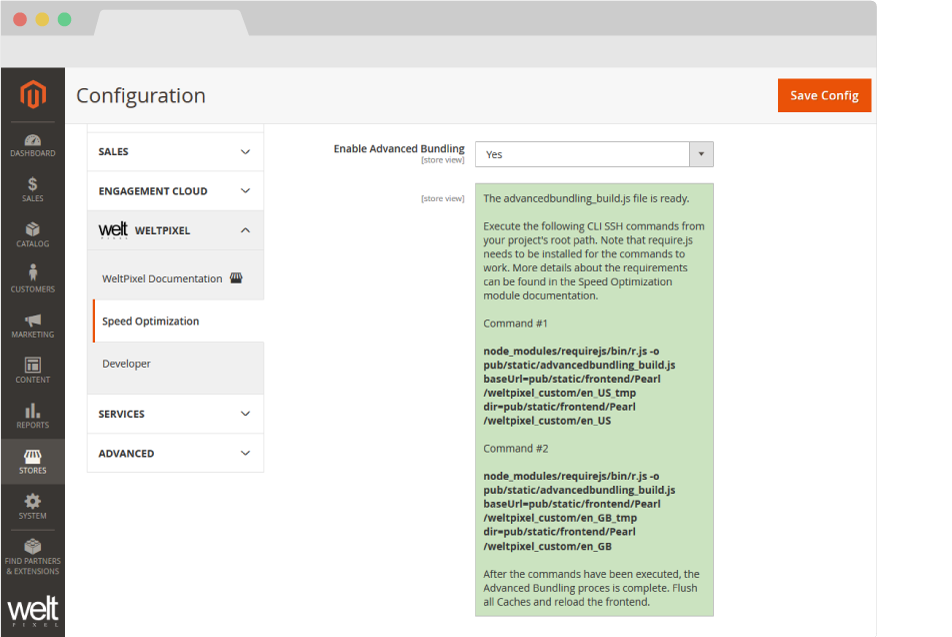Open Sales from the dollar icon
Viewport: 952px width, 637px height.
[32, 189]
